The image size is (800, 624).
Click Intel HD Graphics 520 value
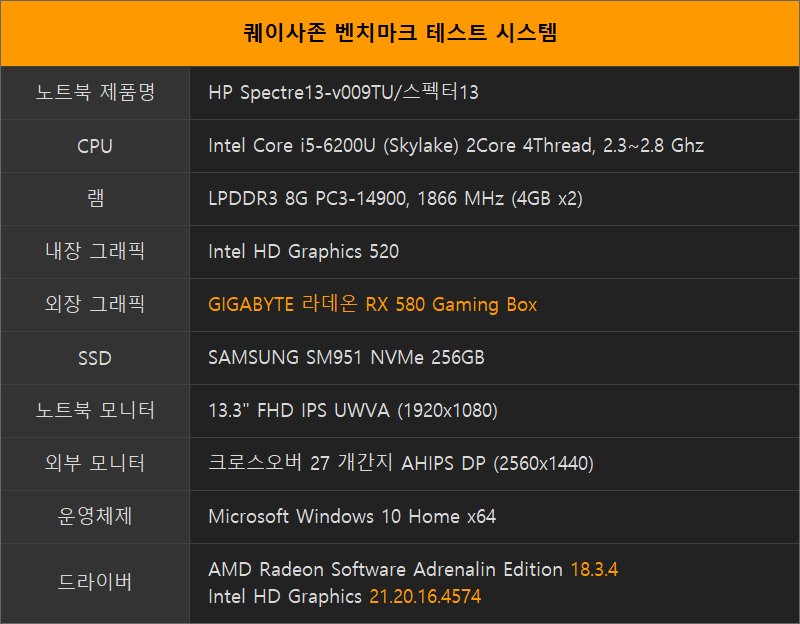point(304,252)
